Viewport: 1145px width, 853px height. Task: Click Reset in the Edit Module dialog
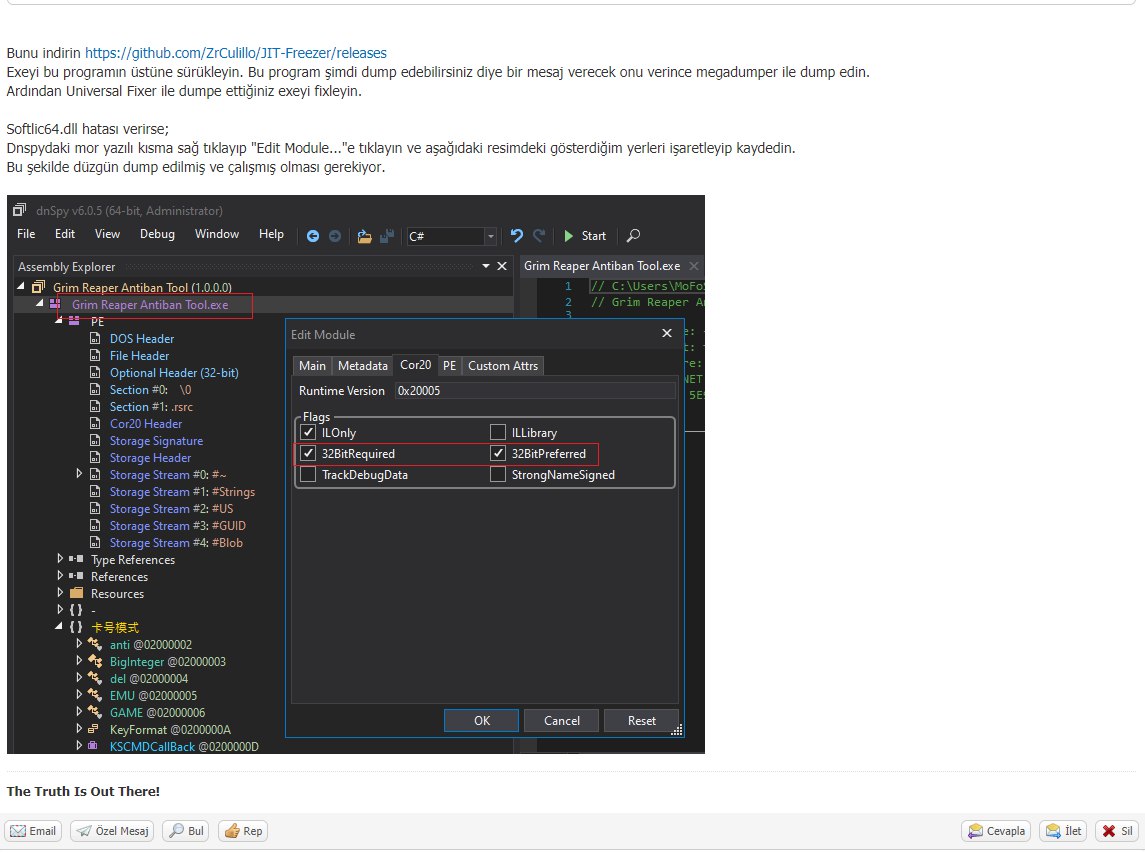(x=642, y=720)
